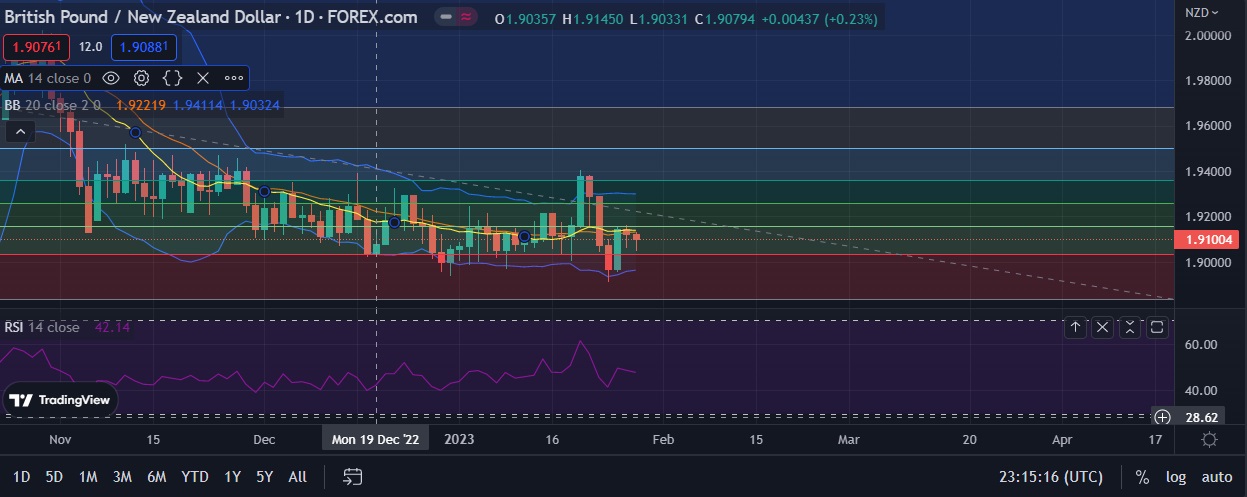
Task: Click the Go to date calendar icon
Action: click(x=351, y=477)
